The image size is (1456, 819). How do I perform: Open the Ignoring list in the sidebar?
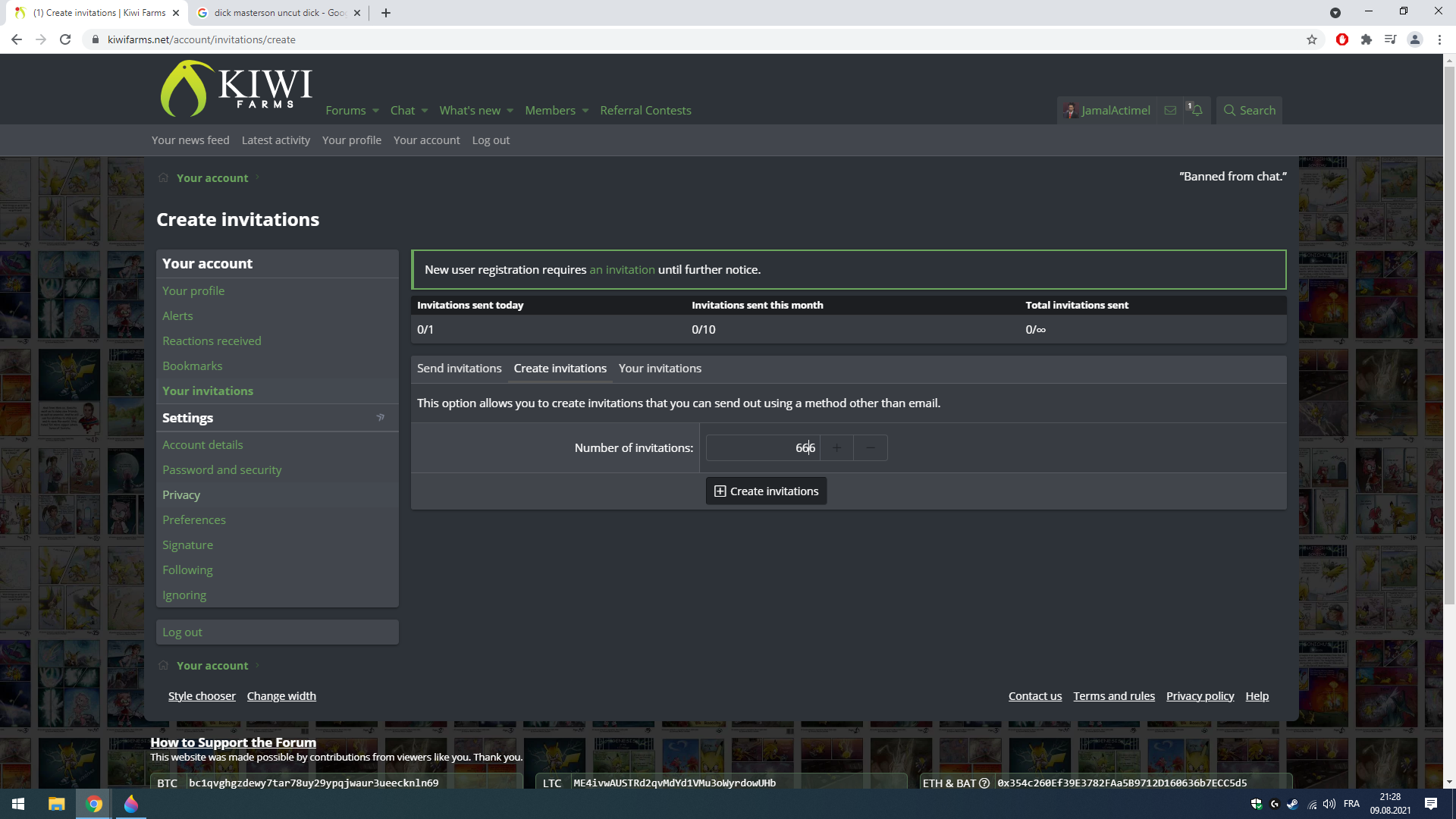coord(184,595)
